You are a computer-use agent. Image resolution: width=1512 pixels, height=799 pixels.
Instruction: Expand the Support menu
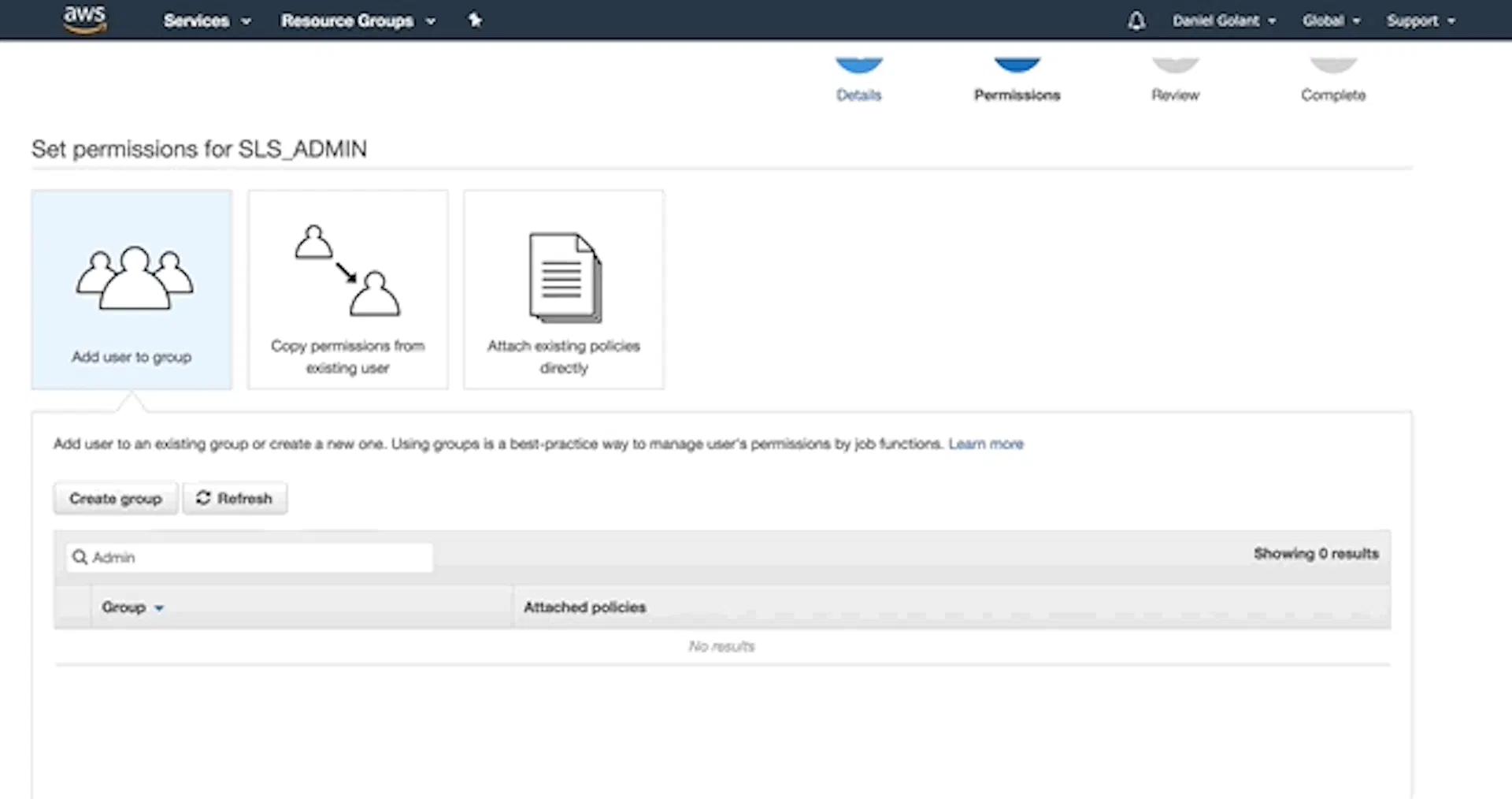coord(1421,20)
